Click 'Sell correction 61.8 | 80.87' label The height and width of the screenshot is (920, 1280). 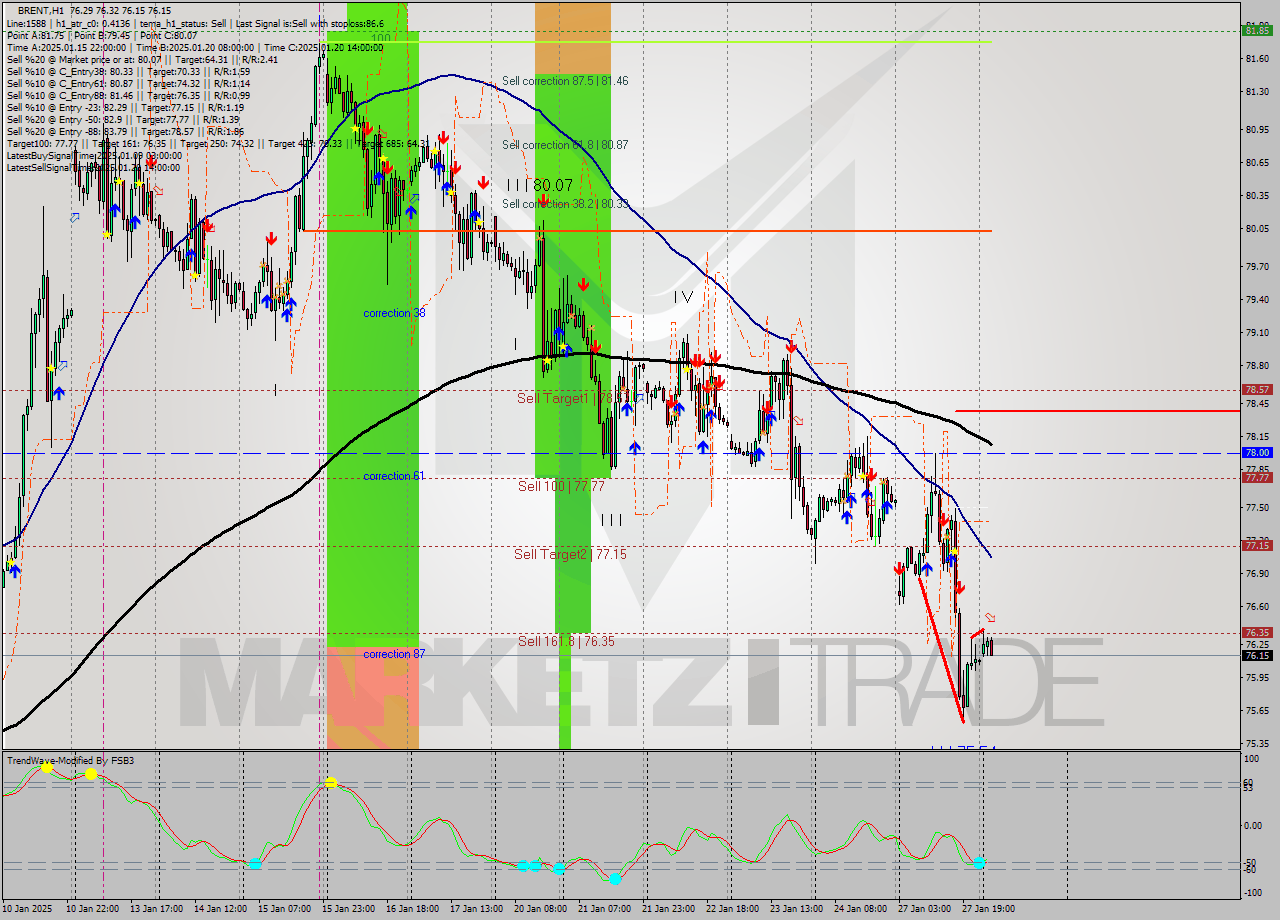565,145
